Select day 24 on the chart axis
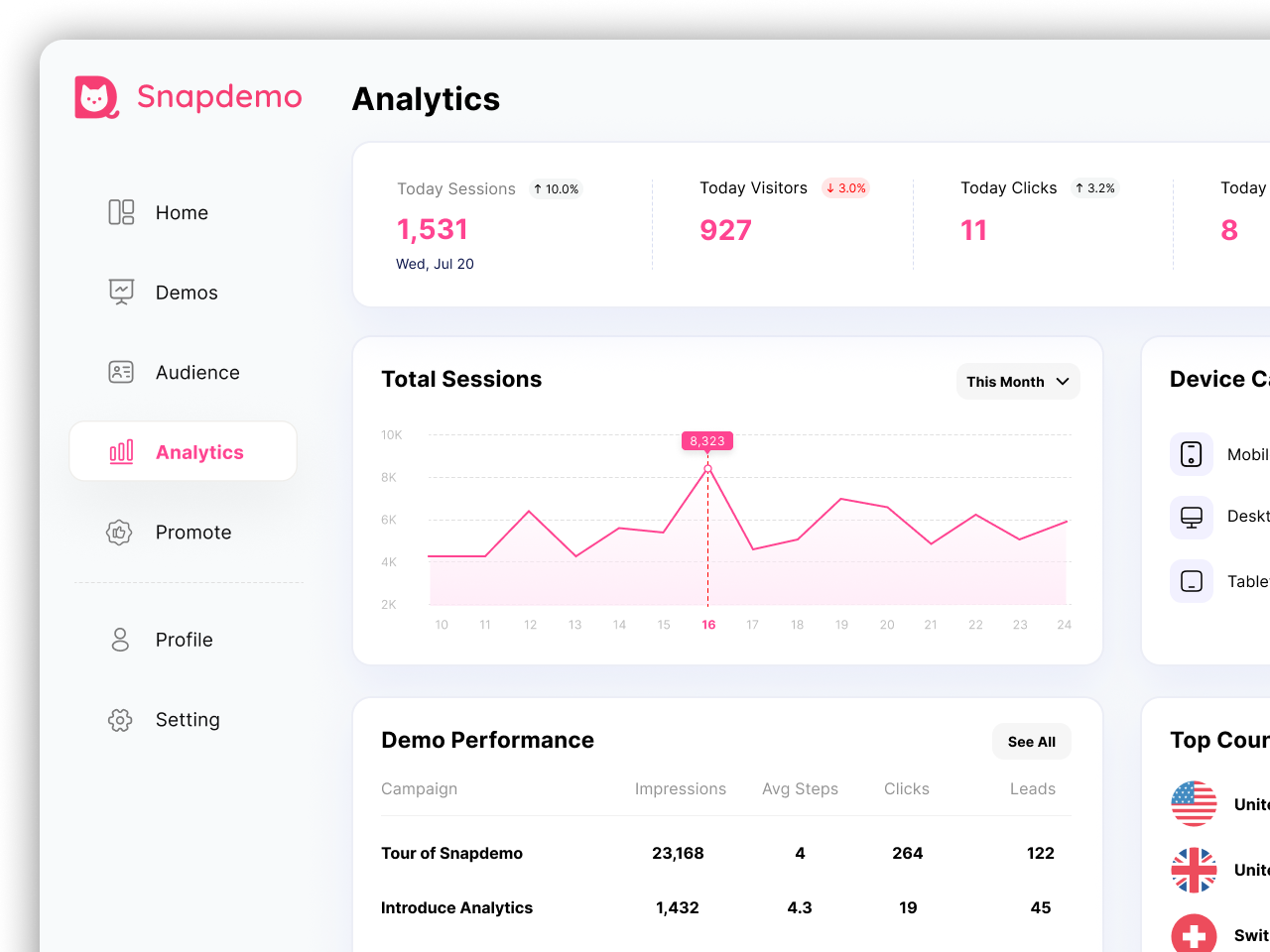Viewport: 1270px width, 952px height. click(1065, 625)
